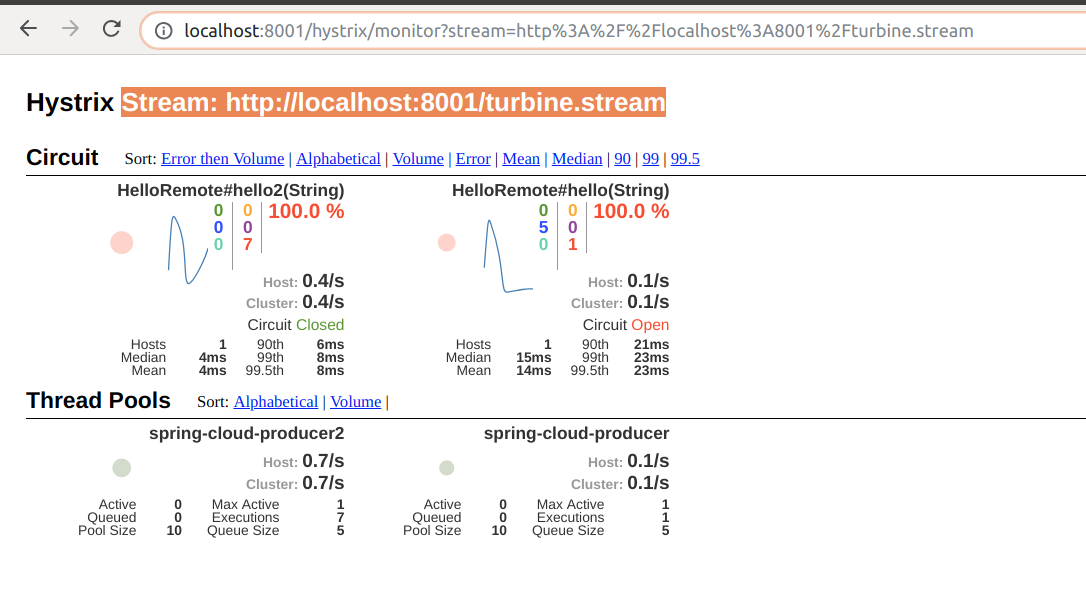The width and height of the screenshot is (1086, 611).
Task: Click the spring-cloud-producer2 pool title
Action: coord(247,434)
